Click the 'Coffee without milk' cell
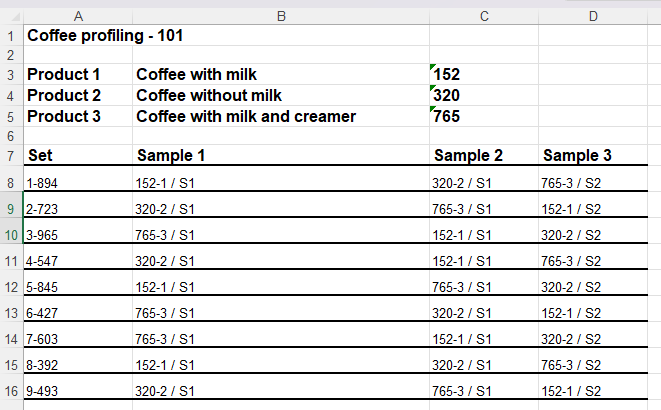Image resolution: width=661 pixels, height=410 pixels. tap(209, 96)
